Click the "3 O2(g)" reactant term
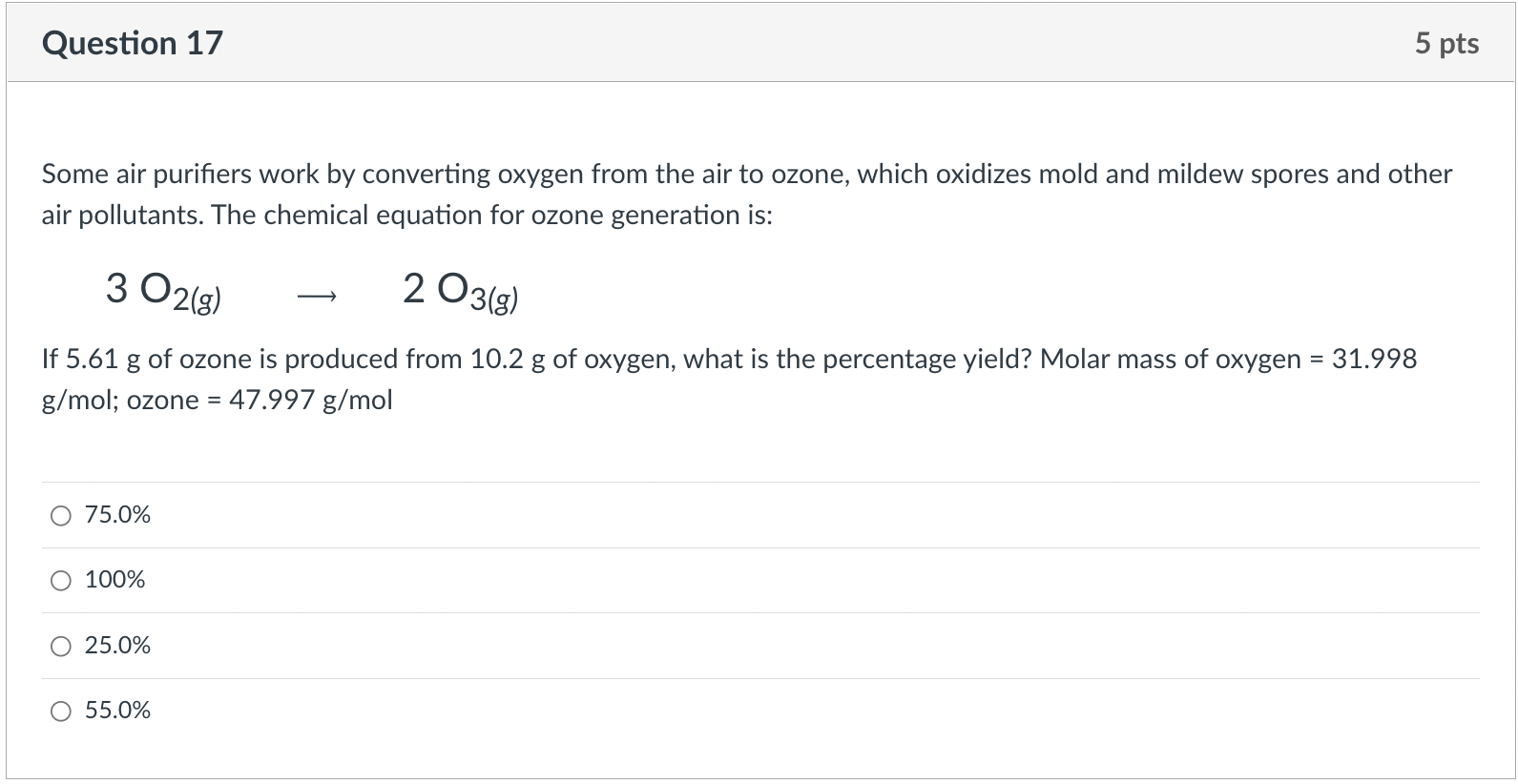 (x=163, y=291)
